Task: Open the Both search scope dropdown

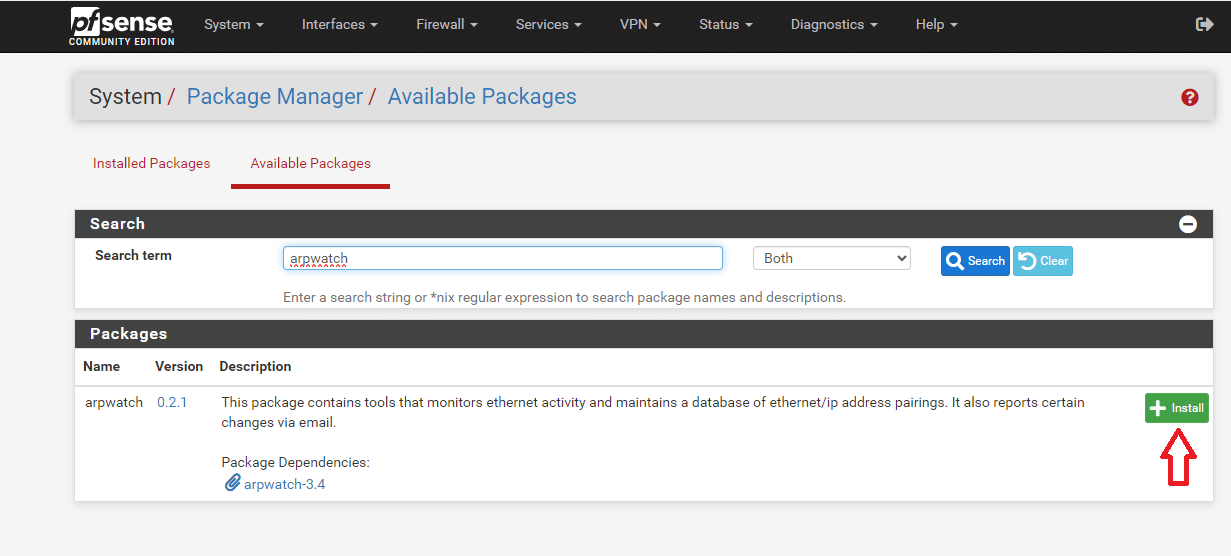Action: tap(832, 258)
